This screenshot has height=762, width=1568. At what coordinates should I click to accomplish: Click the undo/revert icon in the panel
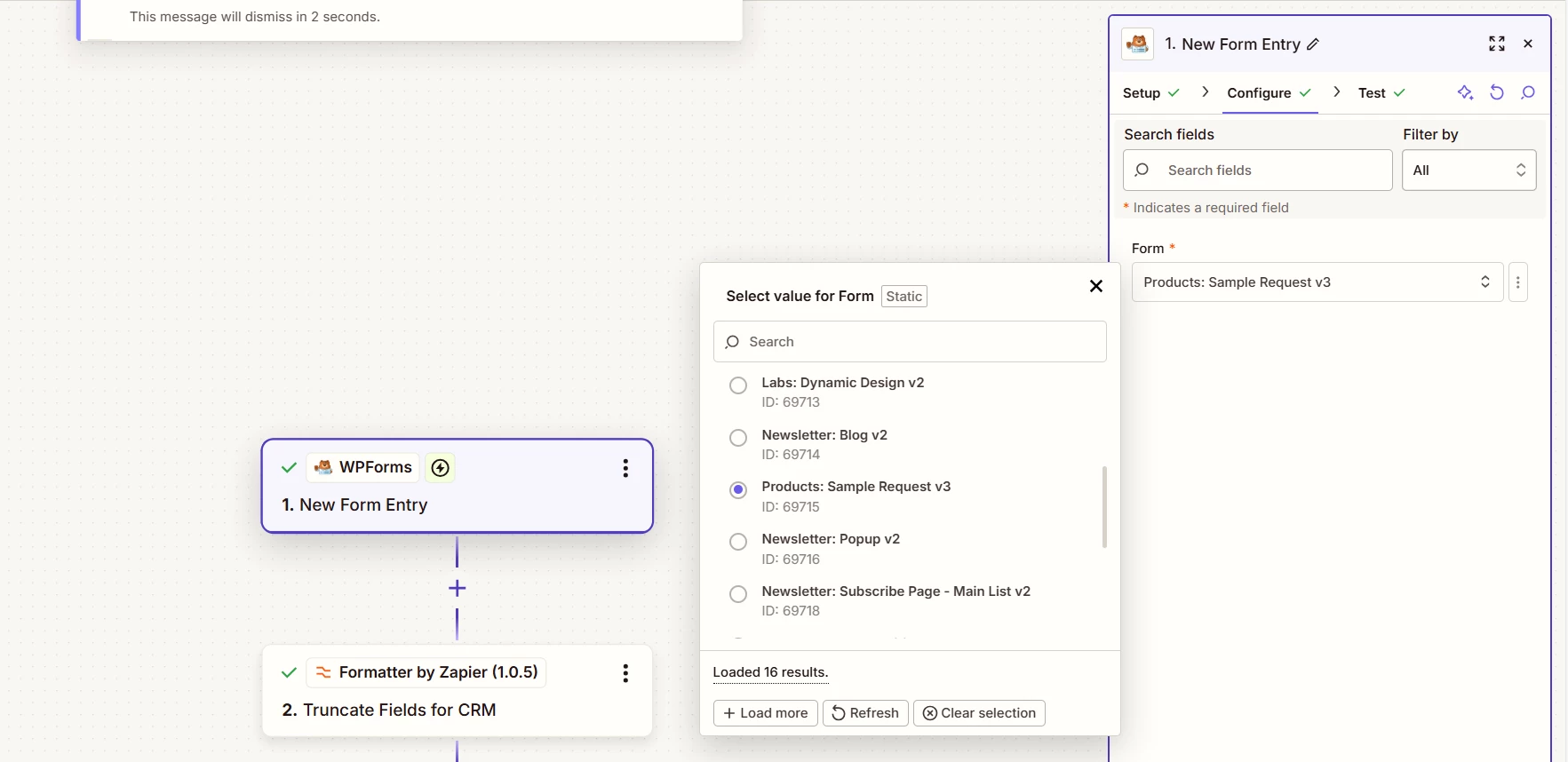pyautogui.click(x=1497, y=92)
